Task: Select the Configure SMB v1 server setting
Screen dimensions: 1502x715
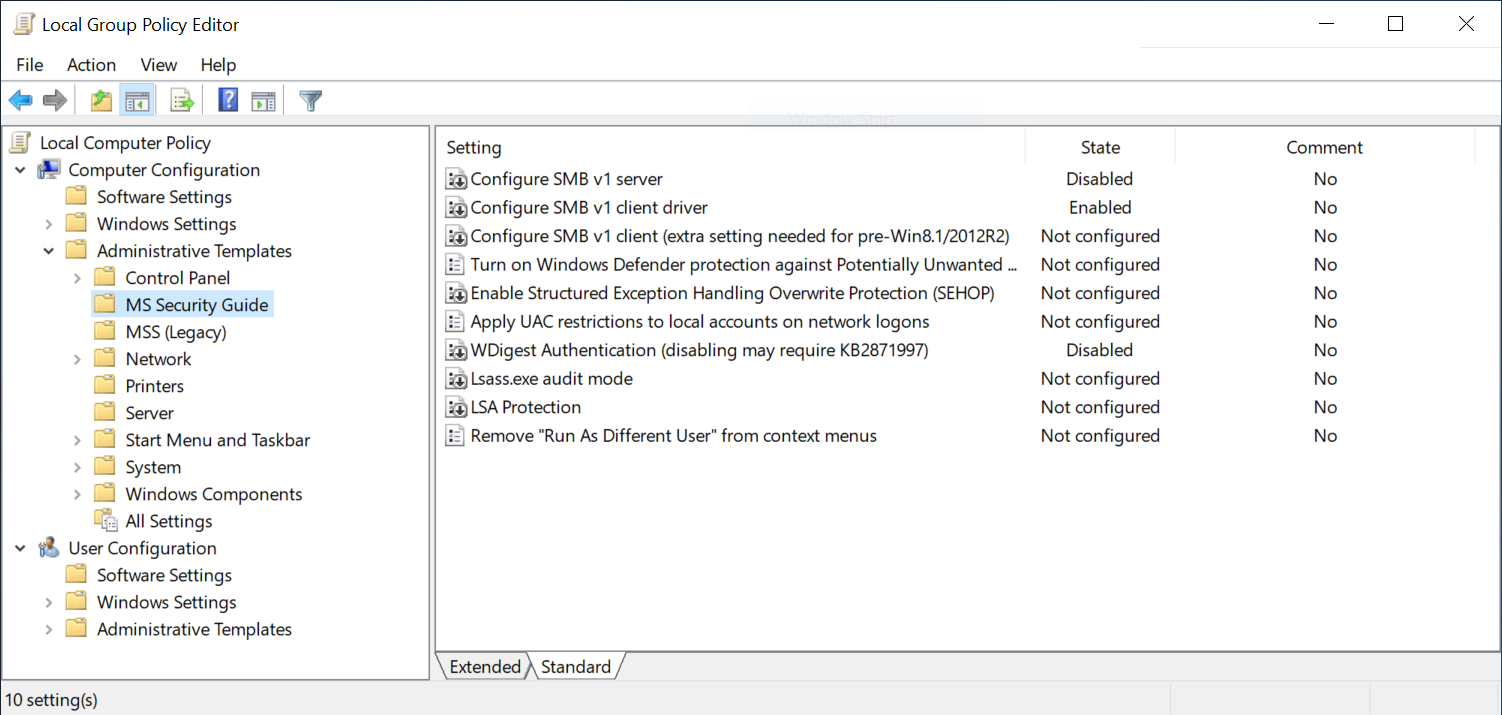Action: pyautogui.click(x=566, y=178)
